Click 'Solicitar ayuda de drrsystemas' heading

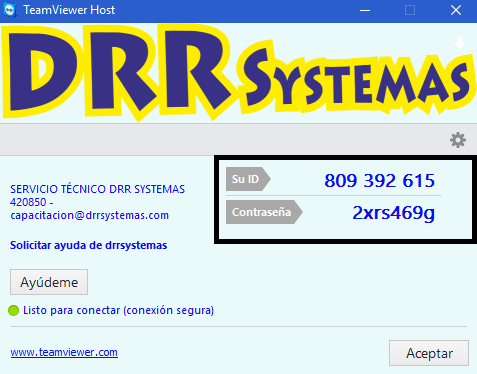tap(89, 245)
